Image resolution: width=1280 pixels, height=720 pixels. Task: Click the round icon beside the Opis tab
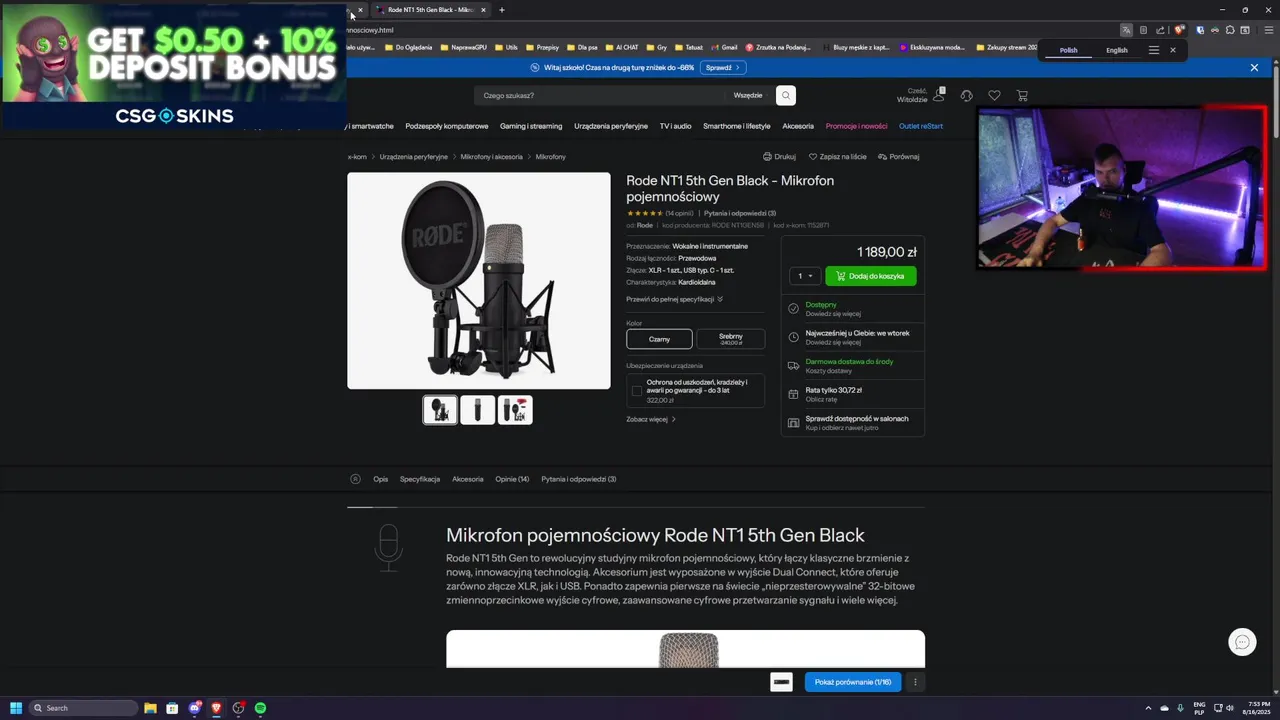click(355, 479)
